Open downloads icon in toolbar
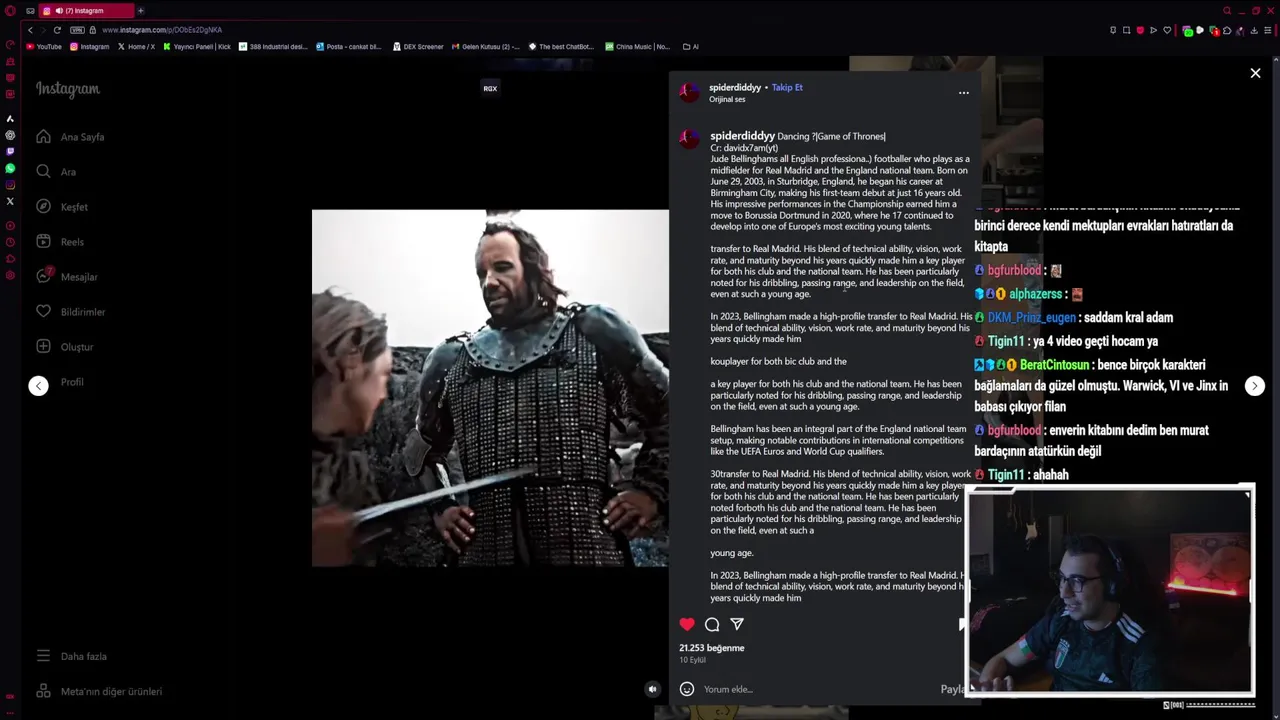The width and height of the screenshot is (1280, 720). [1254, 30]
